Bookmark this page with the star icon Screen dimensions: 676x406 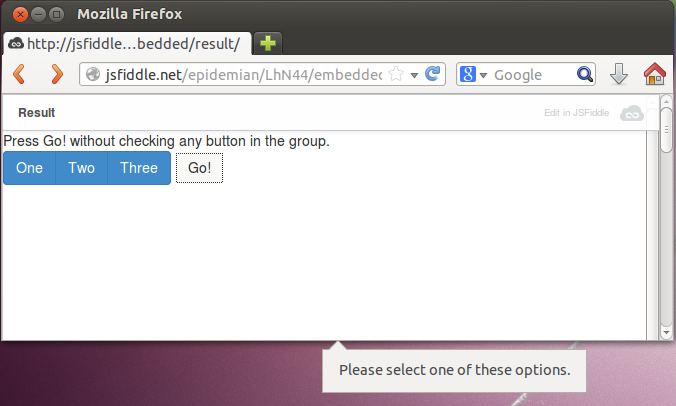pos(396,74)
